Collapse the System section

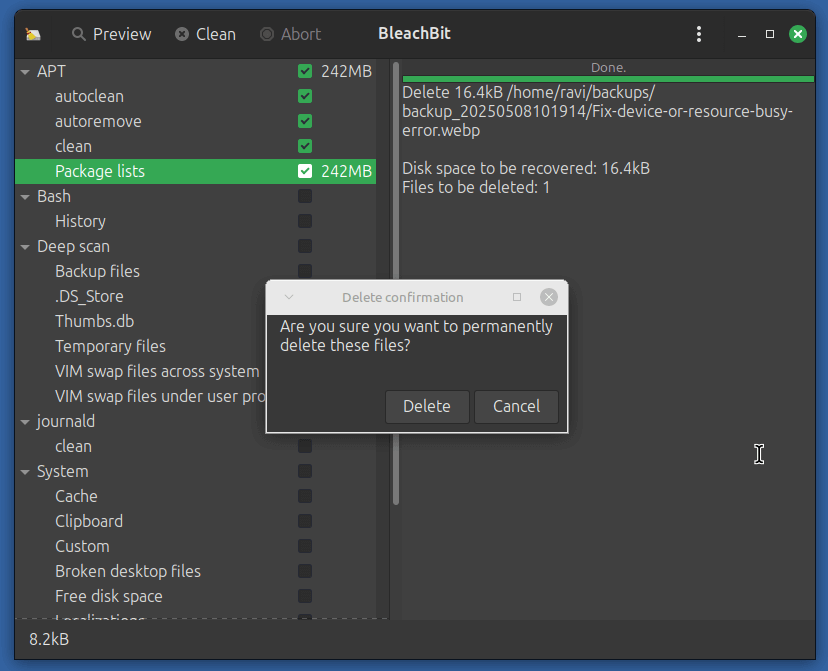(x=26, y=471)
